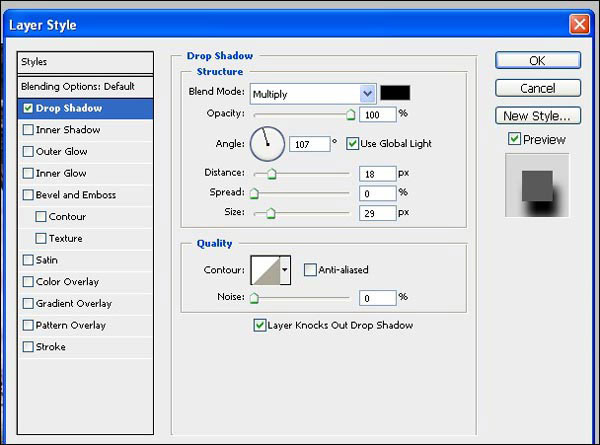The height and width of the screenshot is (445, 600).
Task: Click the Distance value field
Action: 377,174
